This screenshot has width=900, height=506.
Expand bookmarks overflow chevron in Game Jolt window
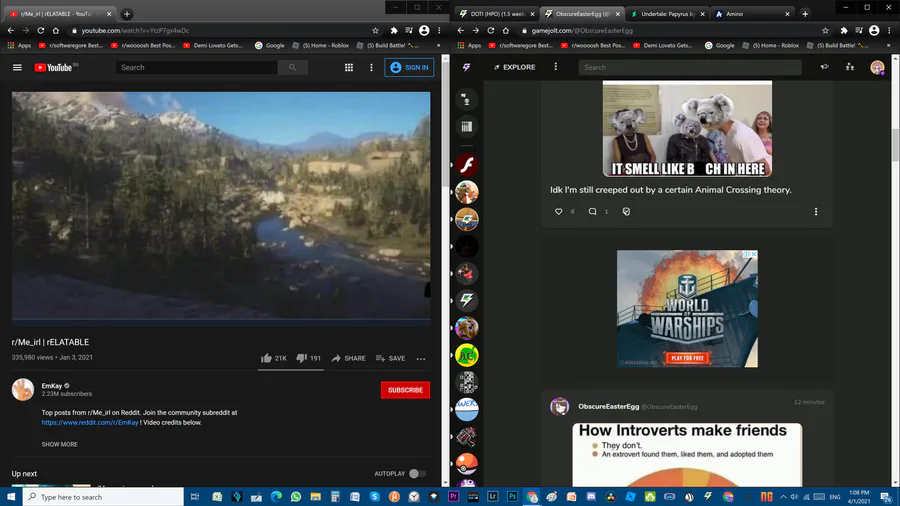[889, 45]
